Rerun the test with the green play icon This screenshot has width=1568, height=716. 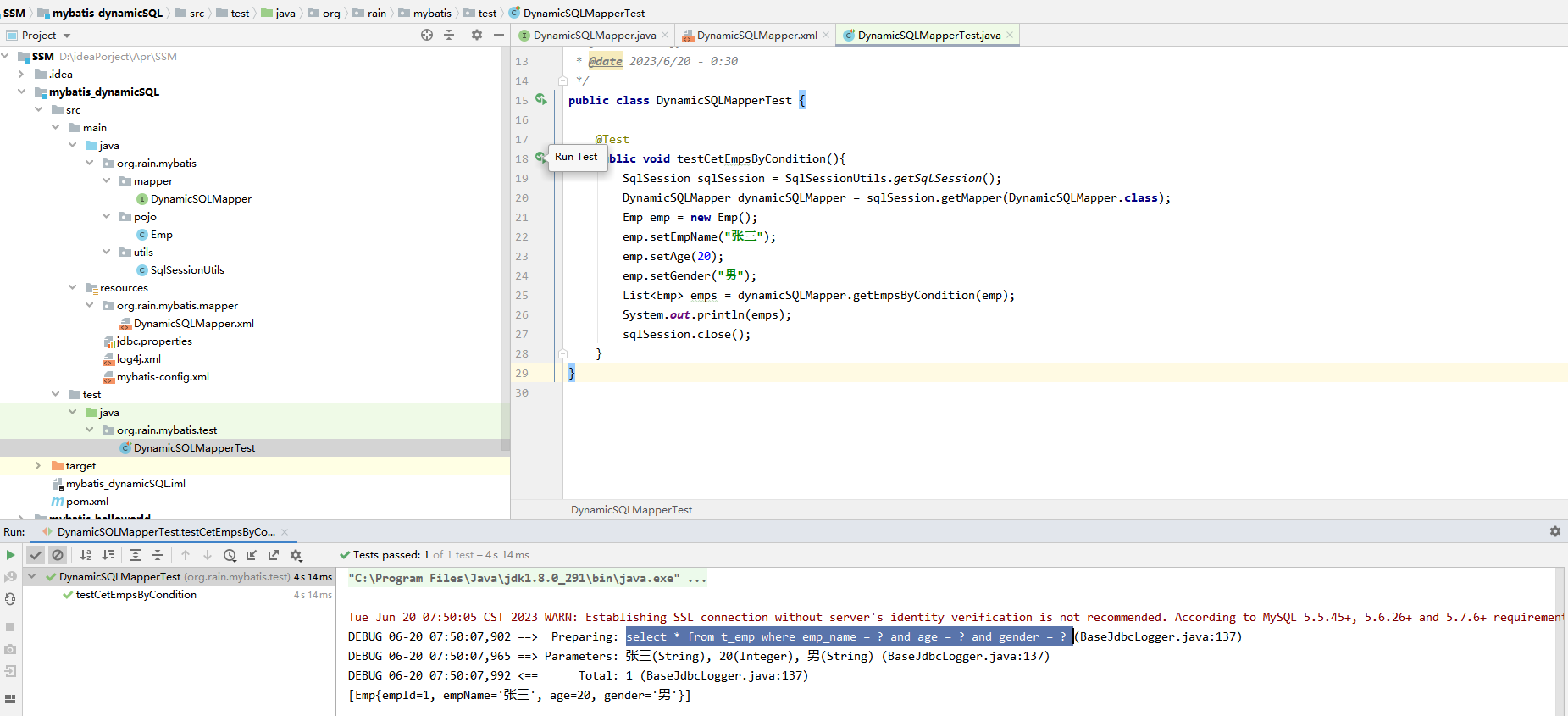tap(10, 555)
